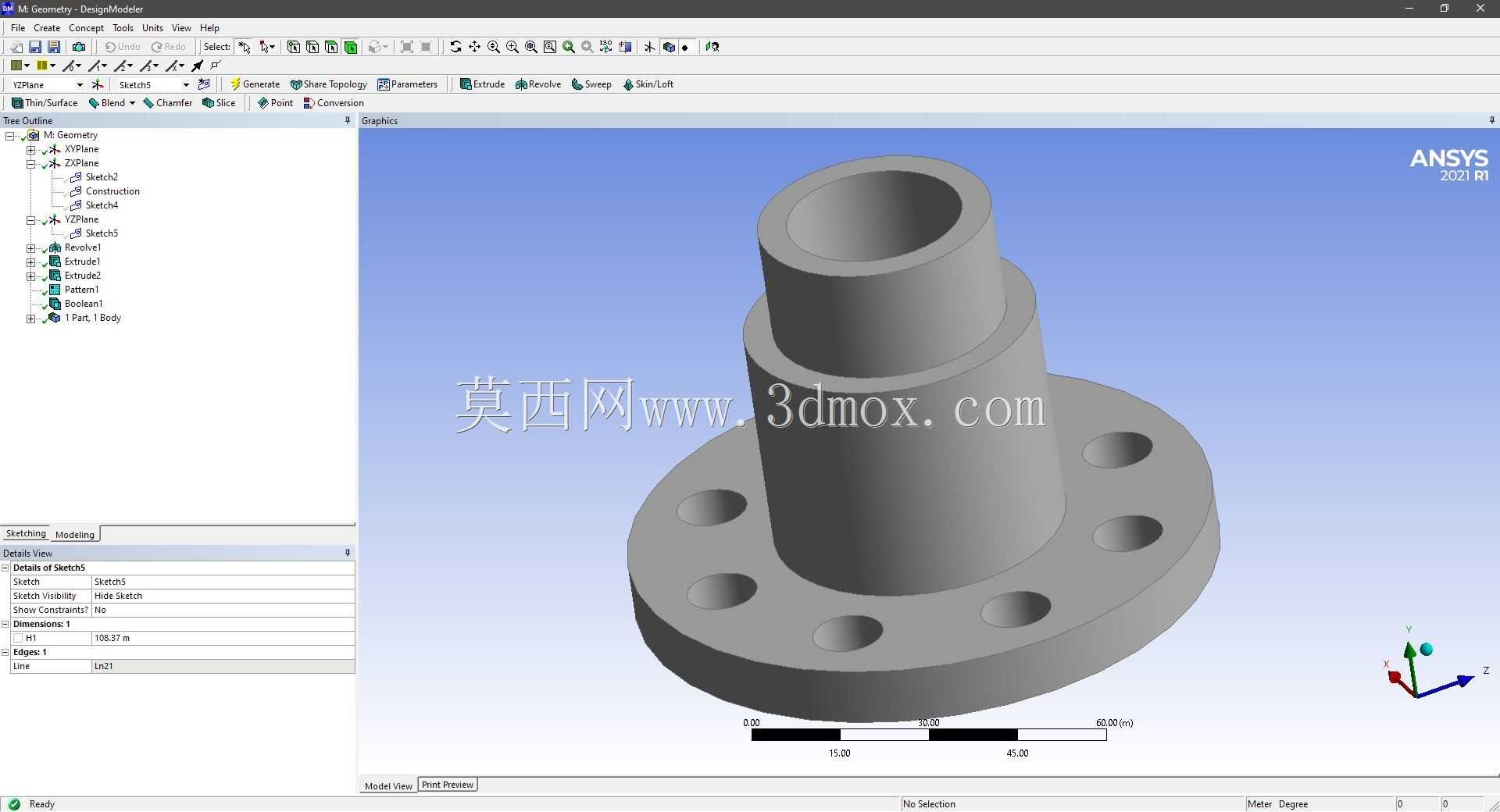This screenshot has width=1500, height=812.
Task: Click the Sweep feature button
Action: point(591,84)
